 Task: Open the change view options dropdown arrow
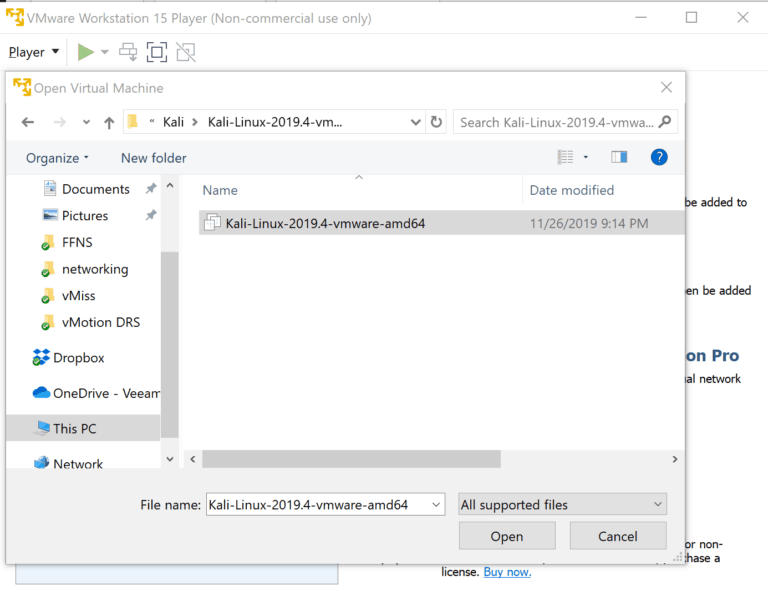586,157
